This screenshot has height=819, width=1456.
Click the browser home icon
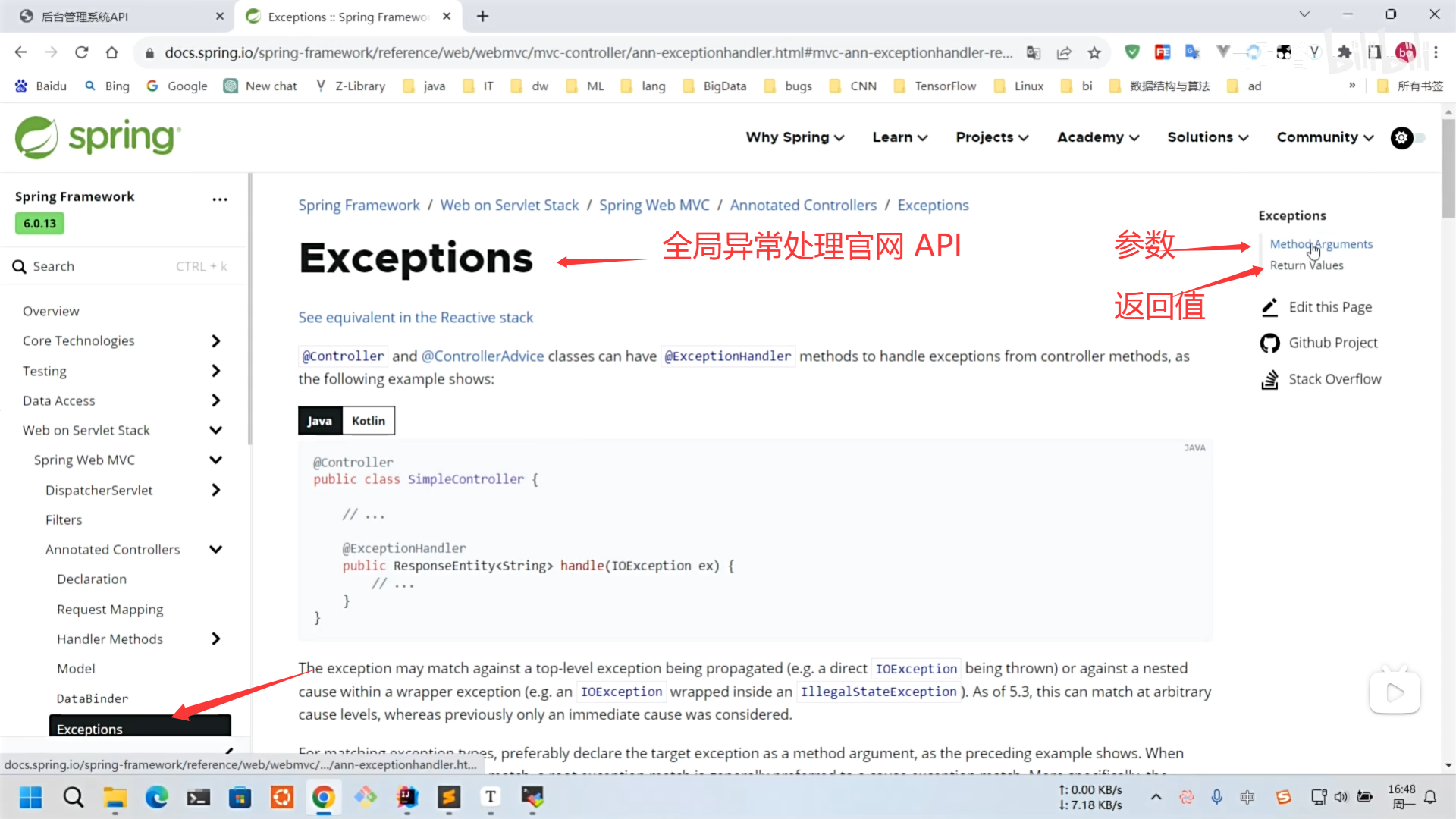coord(111,52)
